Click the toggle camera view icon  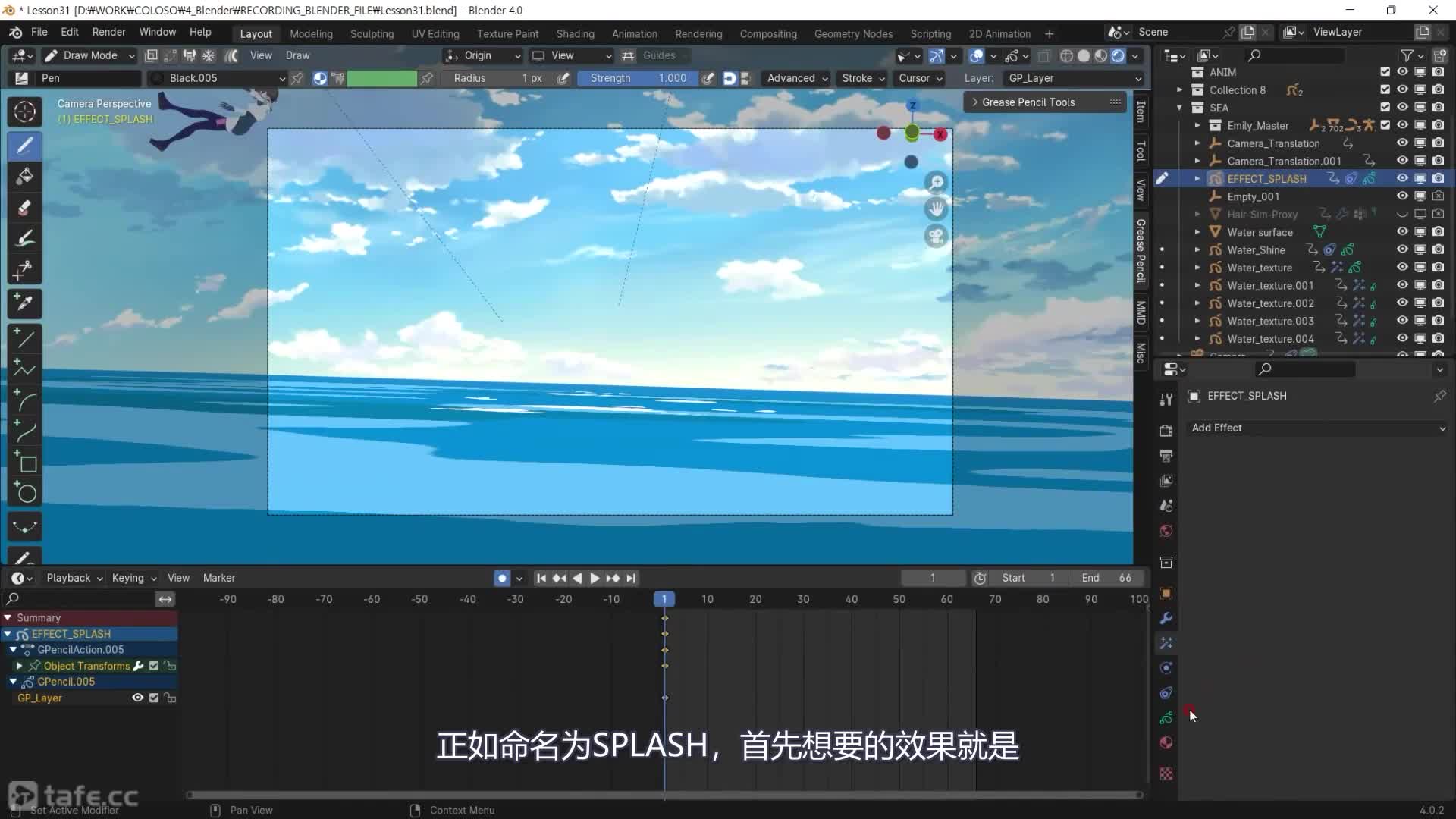click(x=937, y=236)
